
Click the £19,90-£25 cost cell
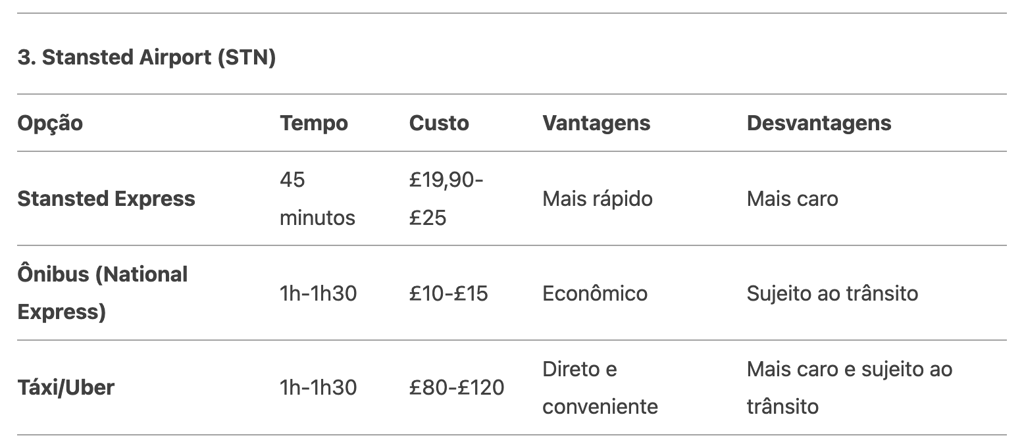click(446, 199)
